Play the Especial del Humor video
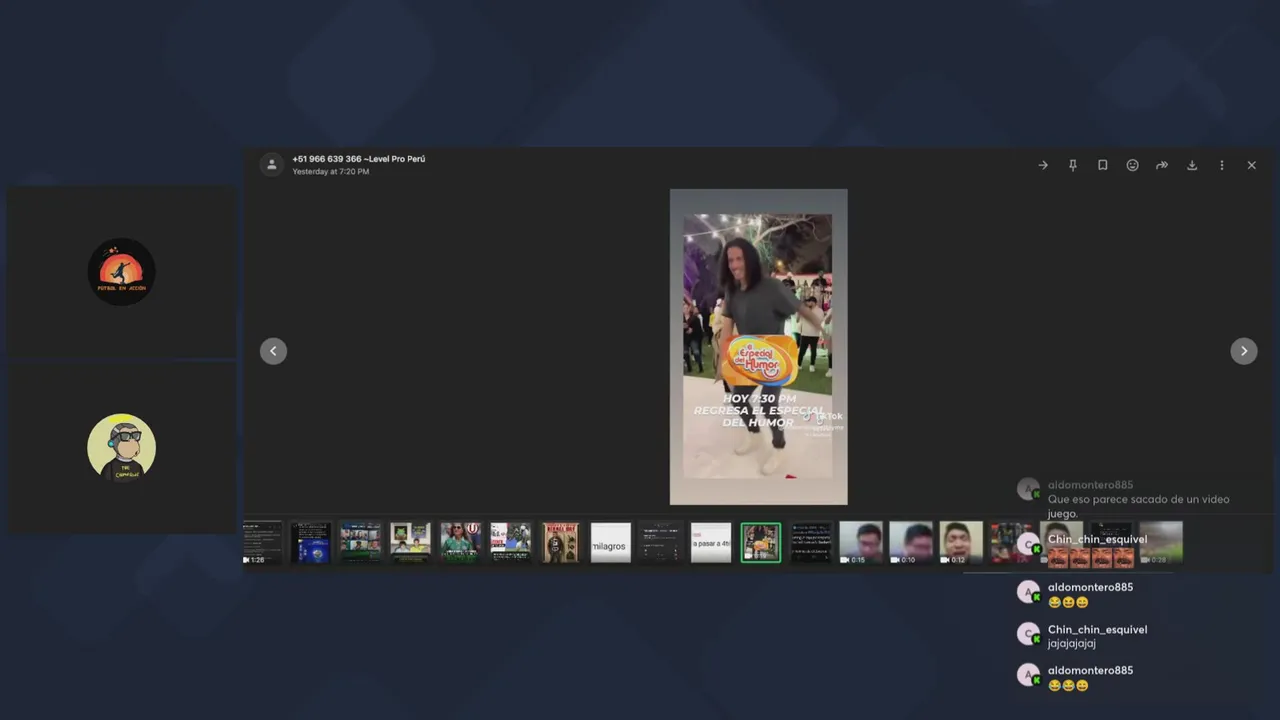Viewport: 1280px width, 720px height. point(758,347)
